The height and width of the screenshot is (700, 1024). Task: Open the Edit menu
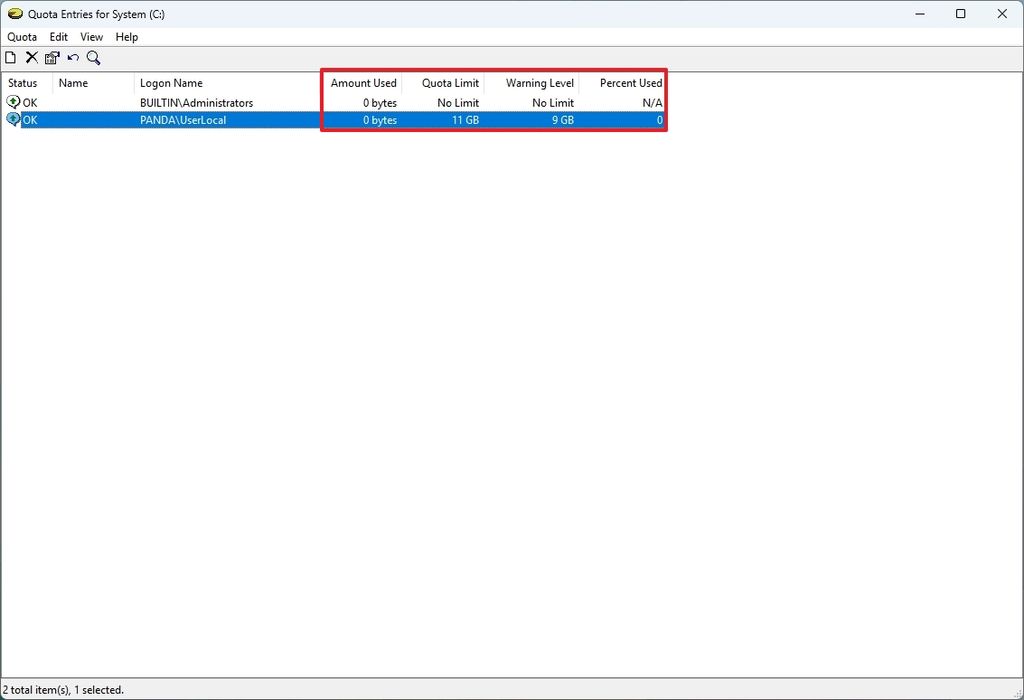58,37
